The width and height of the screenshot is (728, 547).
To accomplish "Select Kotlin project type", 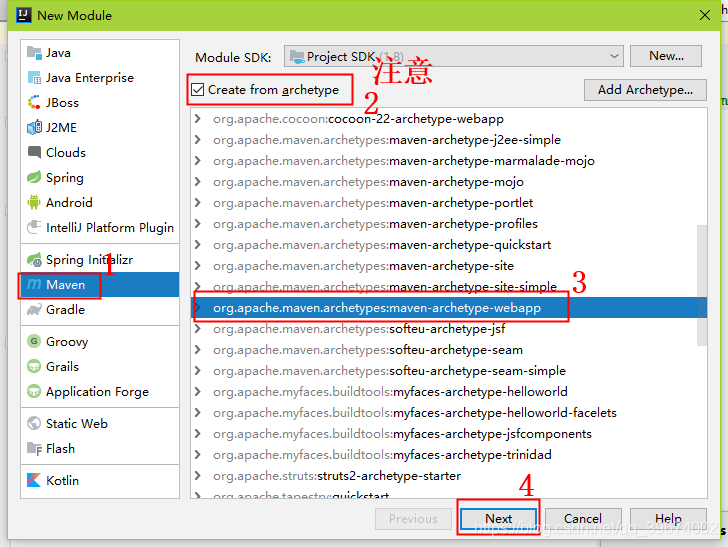I will tap(100, 480).
